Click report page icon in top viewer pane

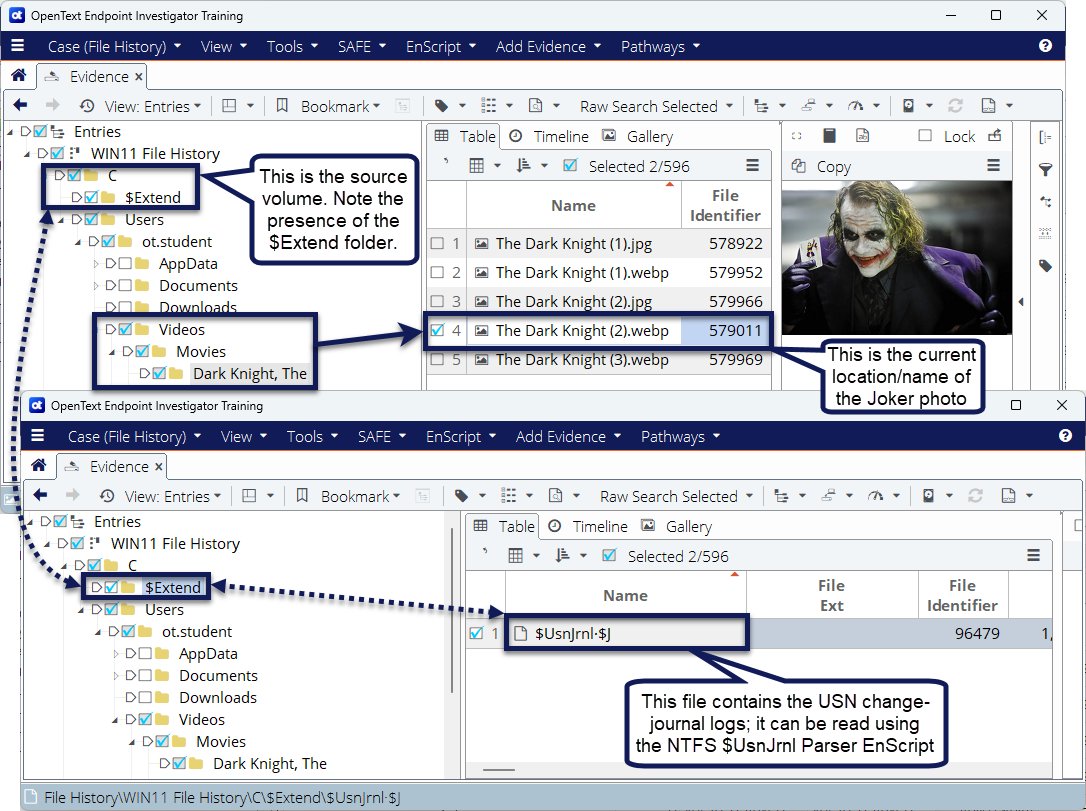[x=862, y=136]
